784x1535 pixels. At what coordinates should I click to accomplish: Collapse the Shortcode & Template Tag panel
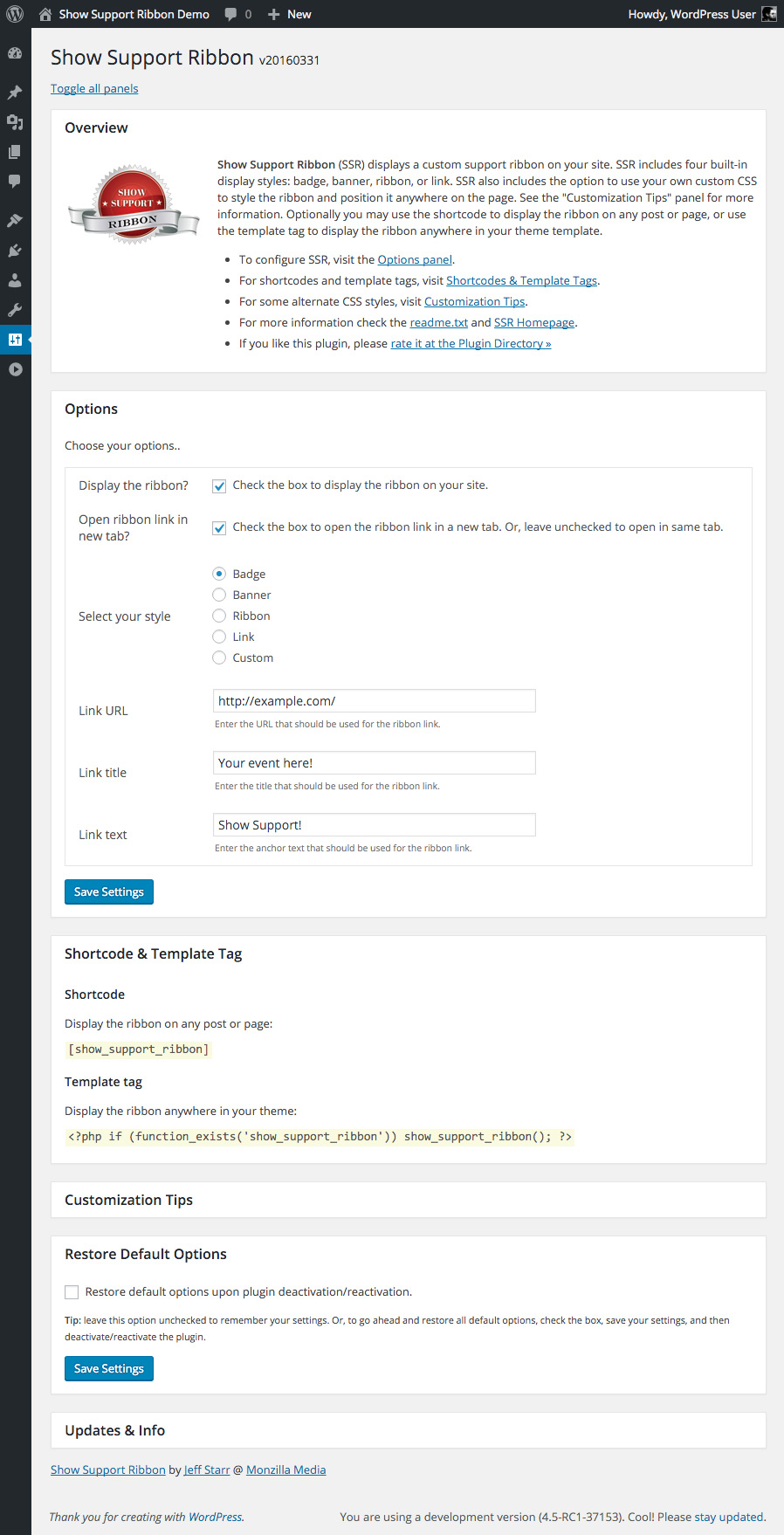153,953
